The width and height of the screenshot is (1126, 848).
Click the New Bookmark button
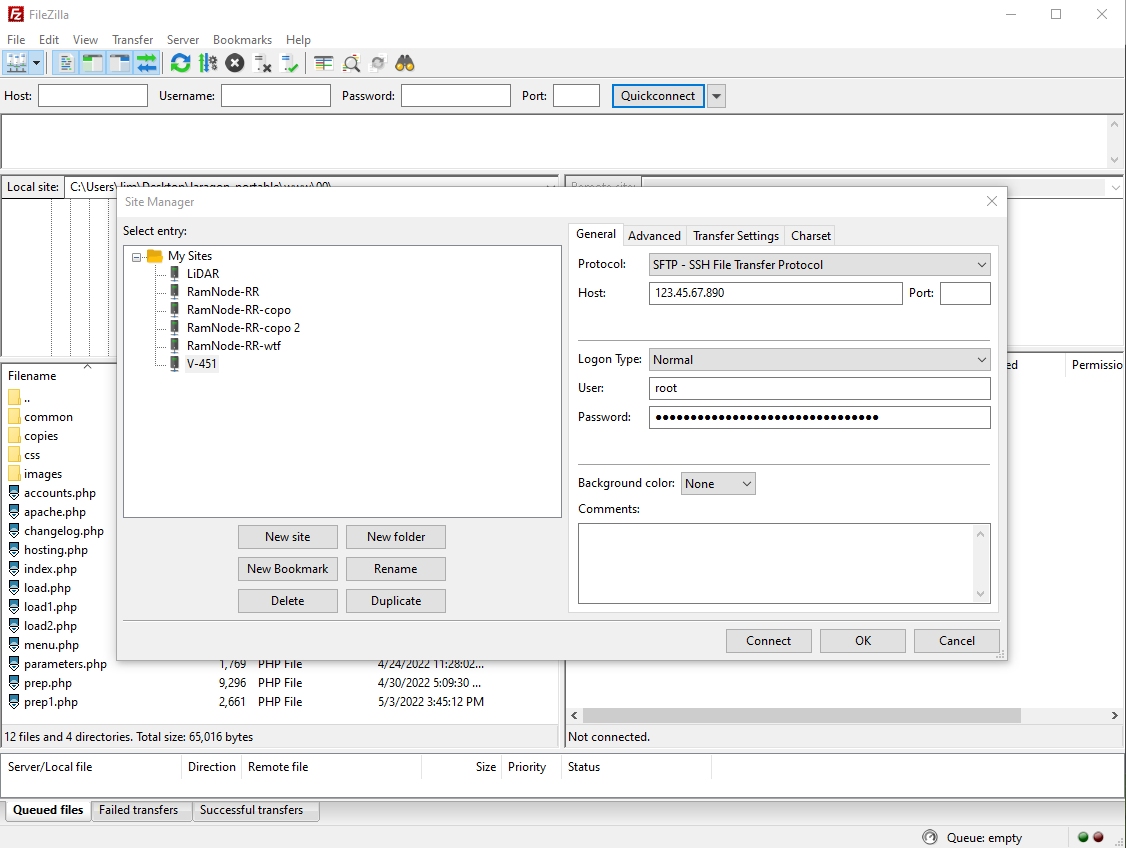click(287, 569)
